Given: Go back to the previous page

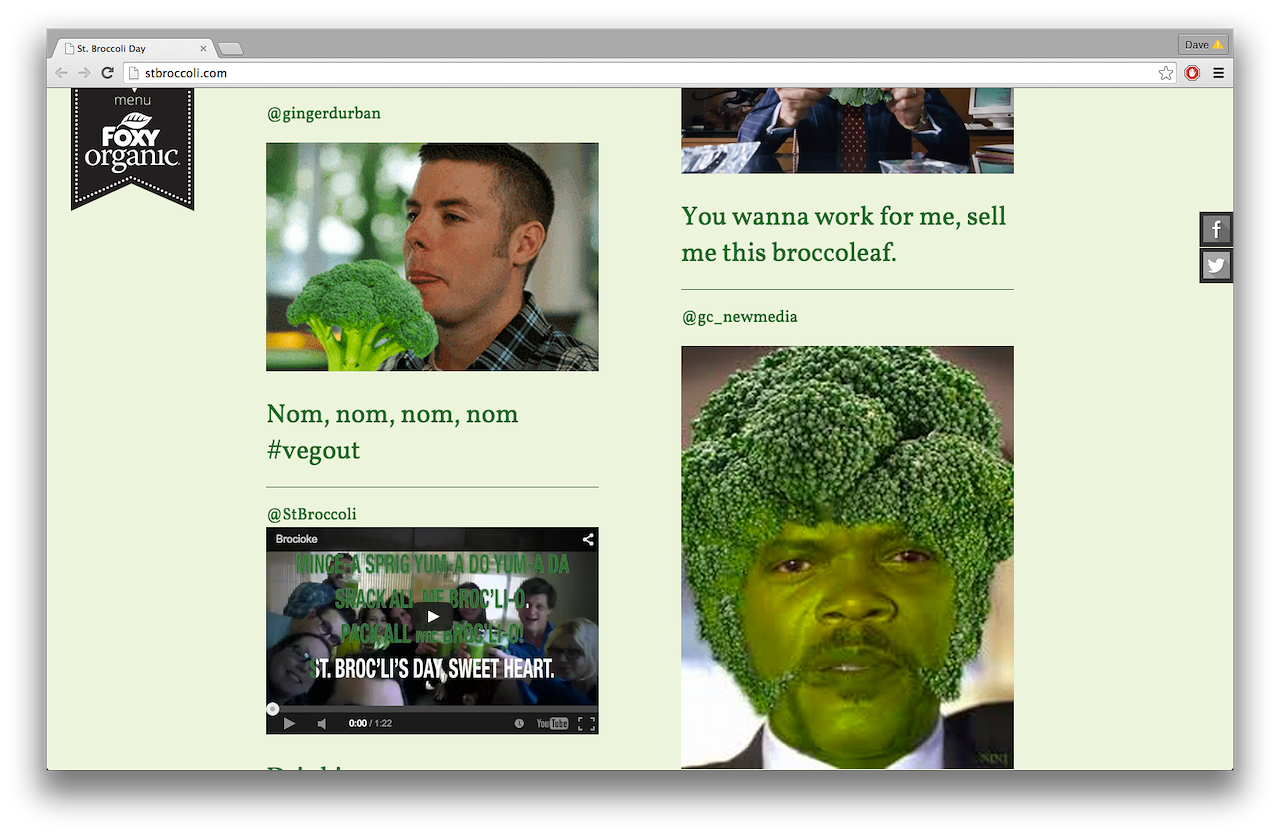Looking at the screenshot, I should tap(61, 73).
